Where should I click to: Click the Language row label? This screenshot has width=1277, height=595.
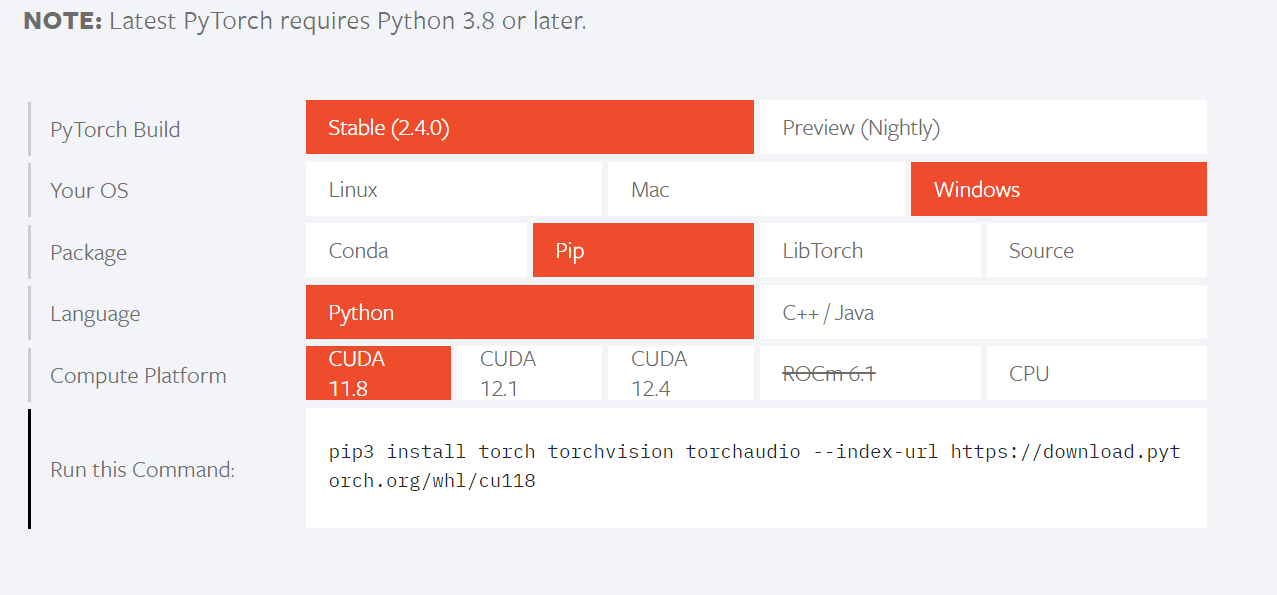95,315
